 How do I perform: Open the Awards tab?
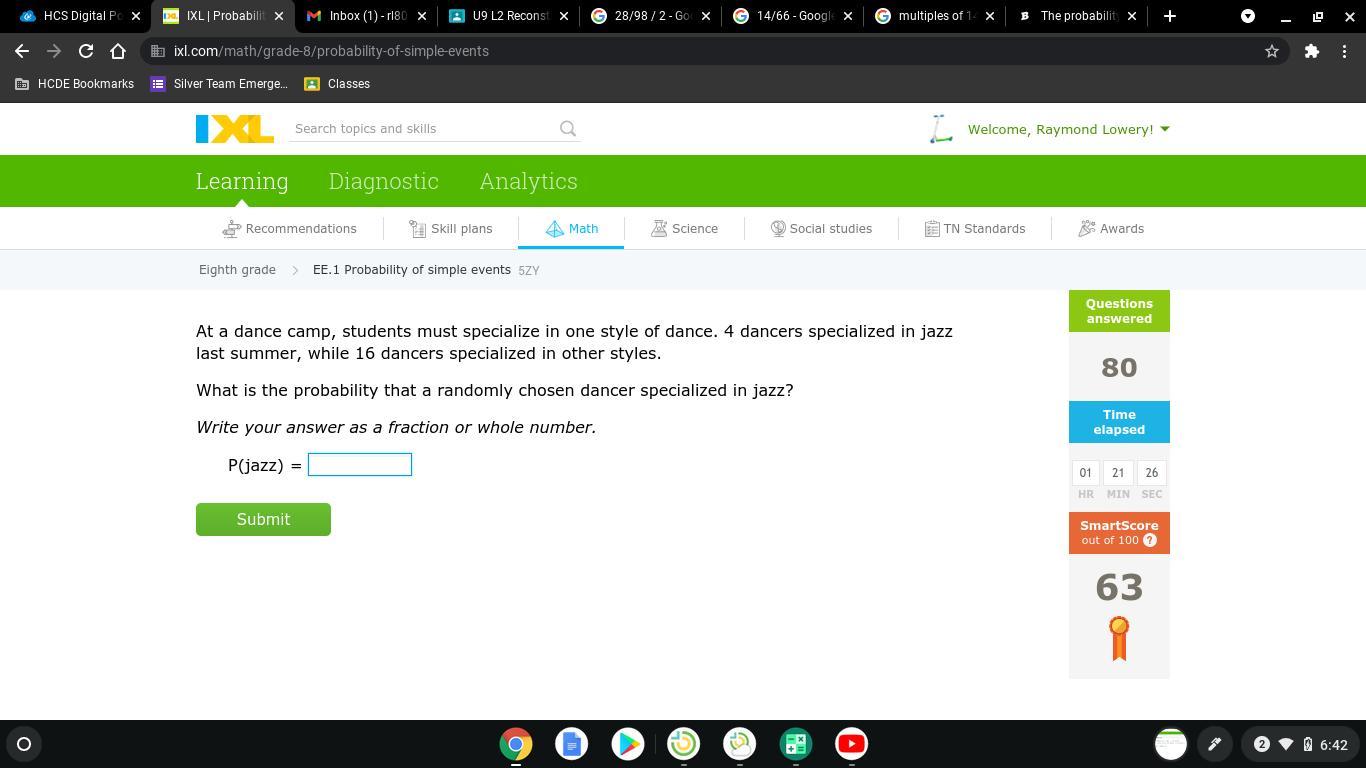pos(1111,229)
